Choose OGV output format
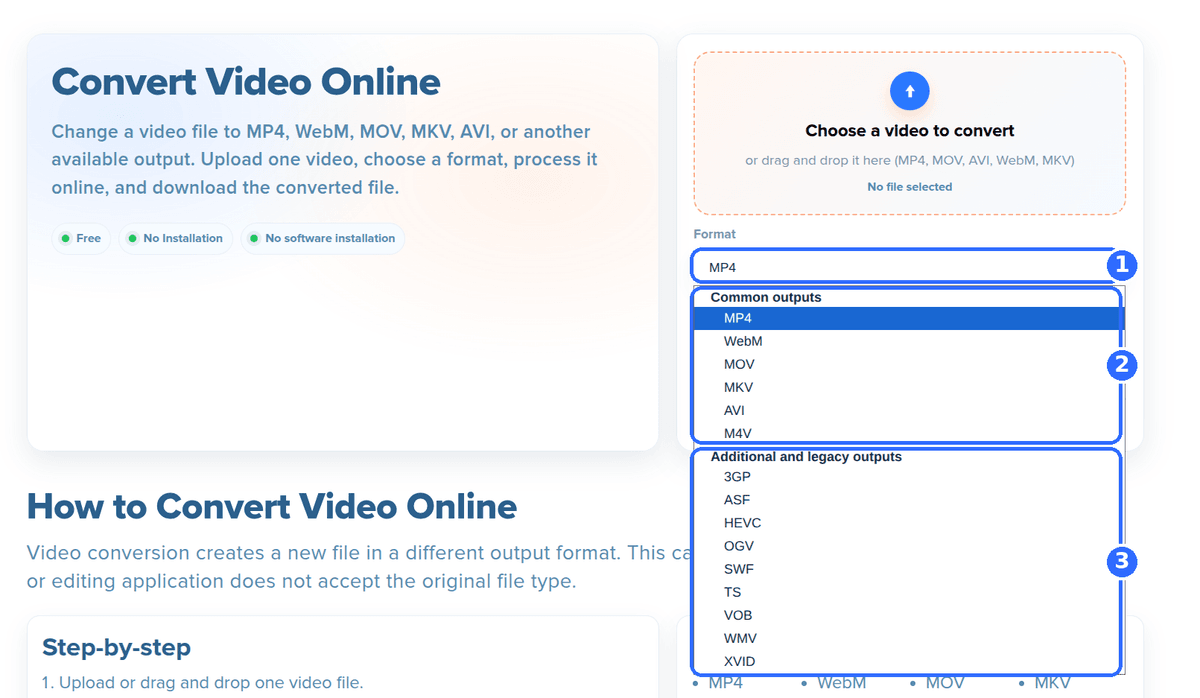 909,546
